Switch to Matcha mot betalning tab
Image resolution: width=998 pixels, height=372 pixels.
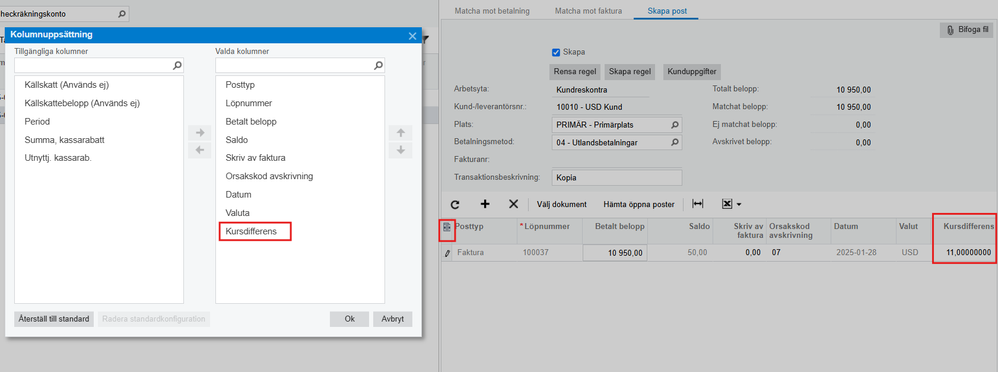click(x=491, y=11)
